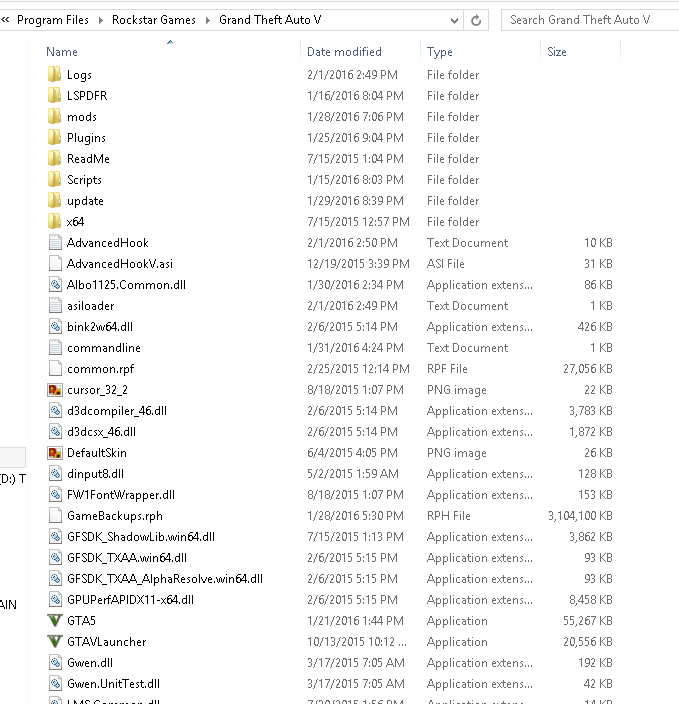This screenshot has height=704, width=679.
Task: Select the cursor_32_2 PNG image icon
Action: pos(55,390)
